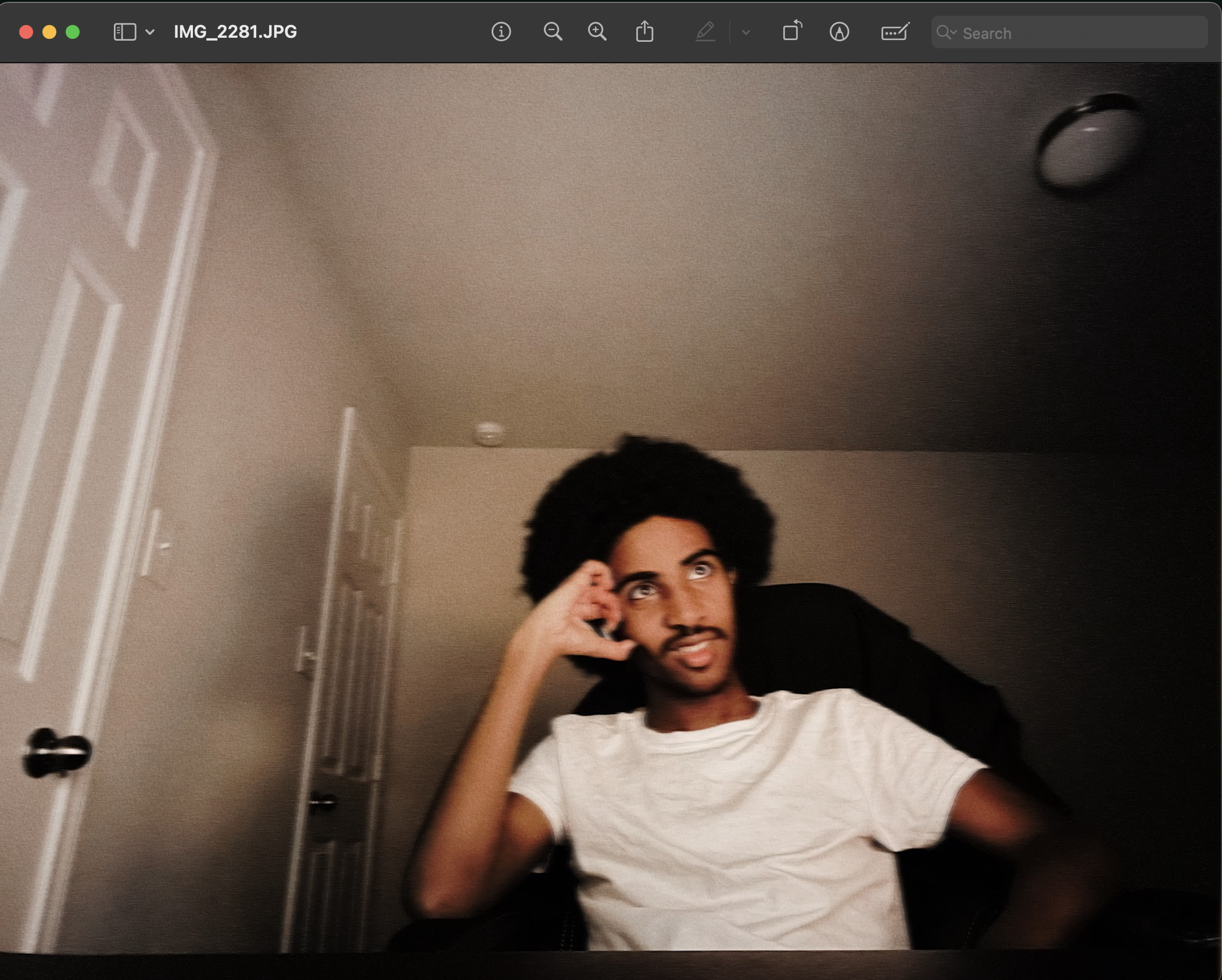Enter full screen with the green button

[x=73, y=32]
